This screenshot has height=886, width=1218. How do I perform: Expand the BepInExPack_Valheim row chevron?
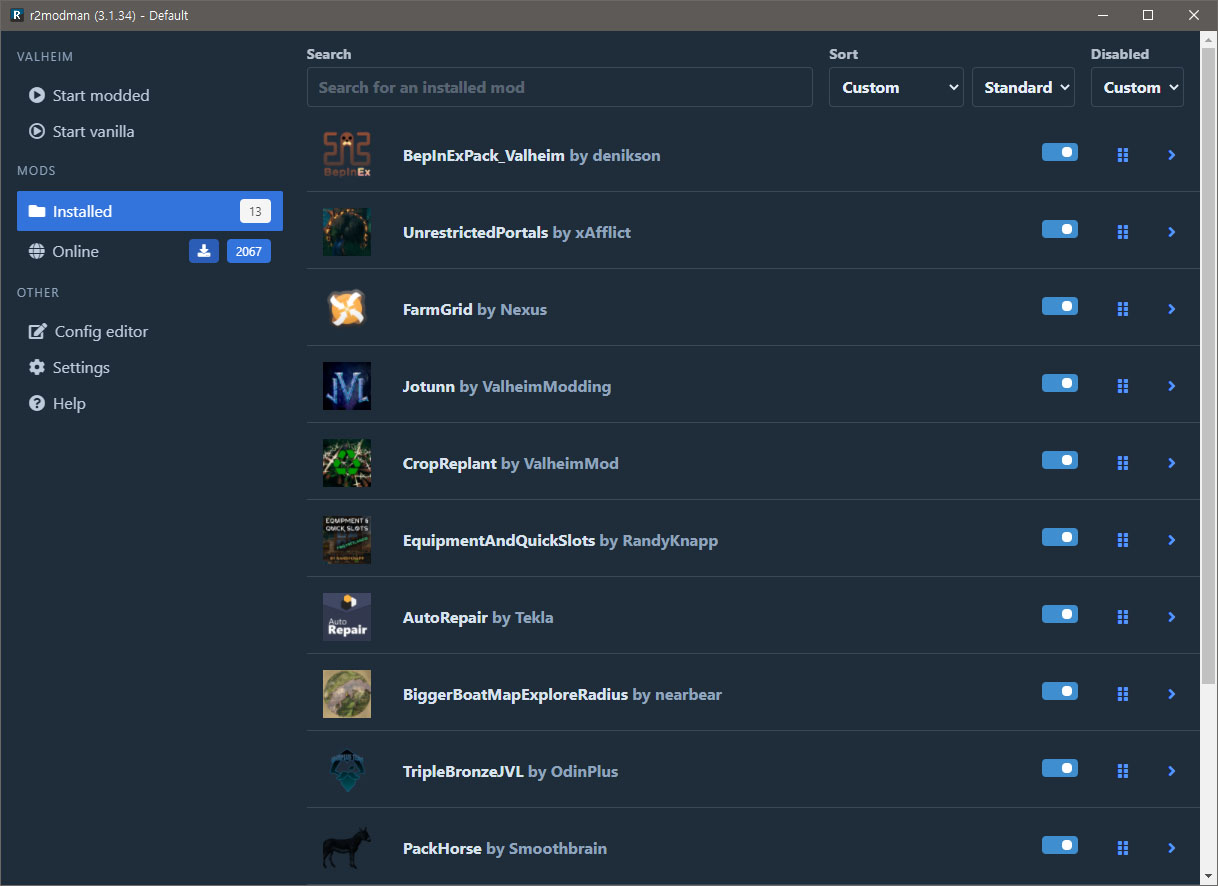coord(1171,155)
